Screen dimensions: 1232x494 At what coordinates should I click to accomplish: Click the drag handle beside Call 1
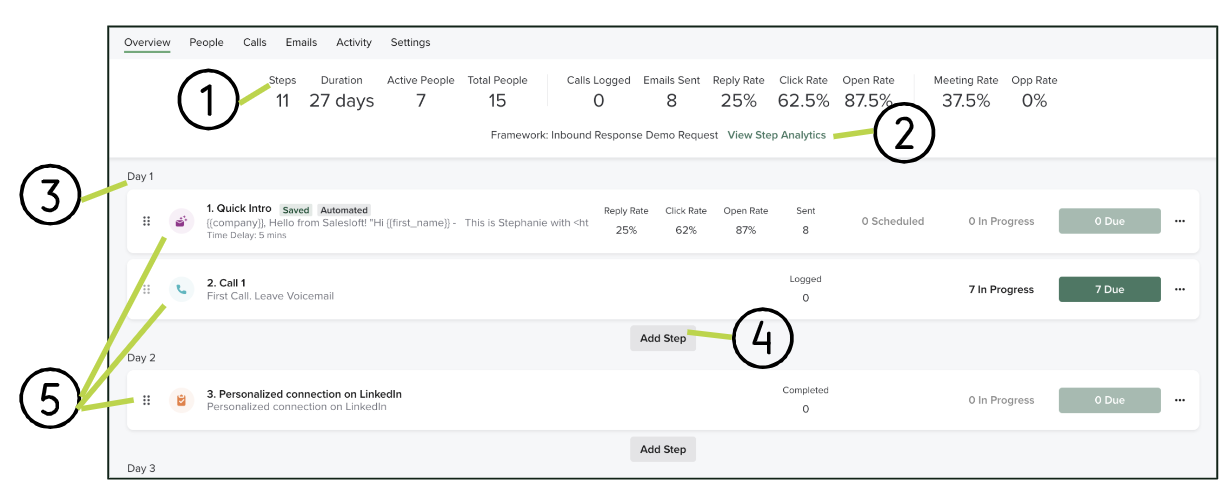(147, 290)
